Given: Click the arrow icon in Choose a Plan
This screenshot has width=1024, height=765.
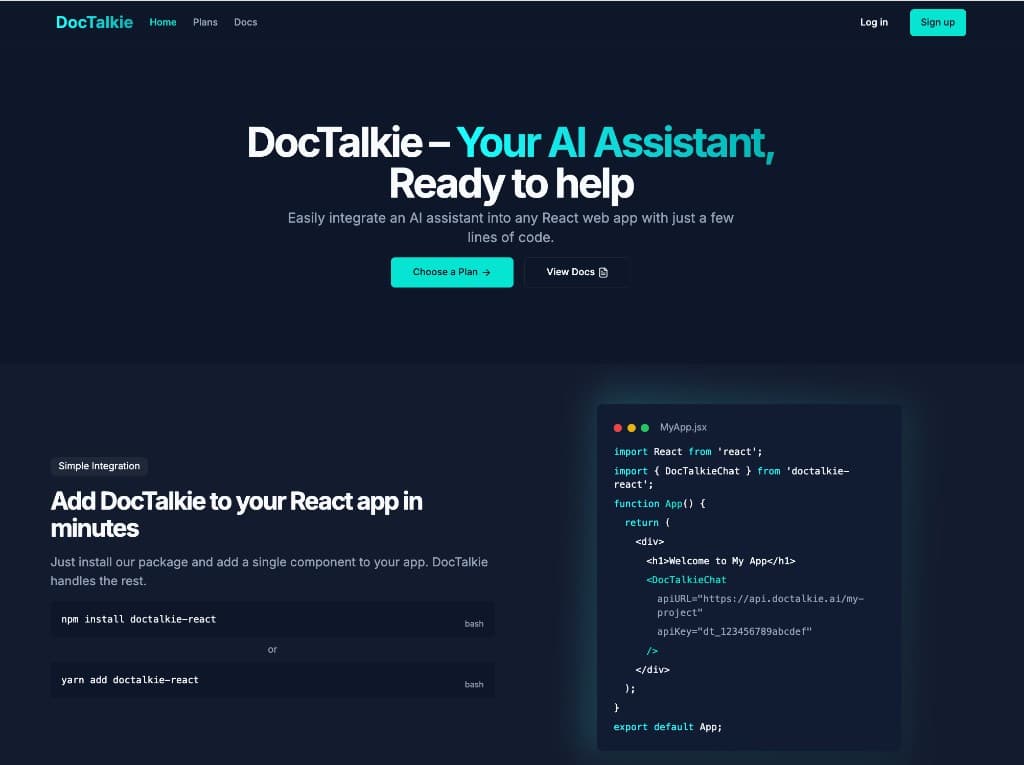Looking at the screenshot, I should (x=487, y=272).
